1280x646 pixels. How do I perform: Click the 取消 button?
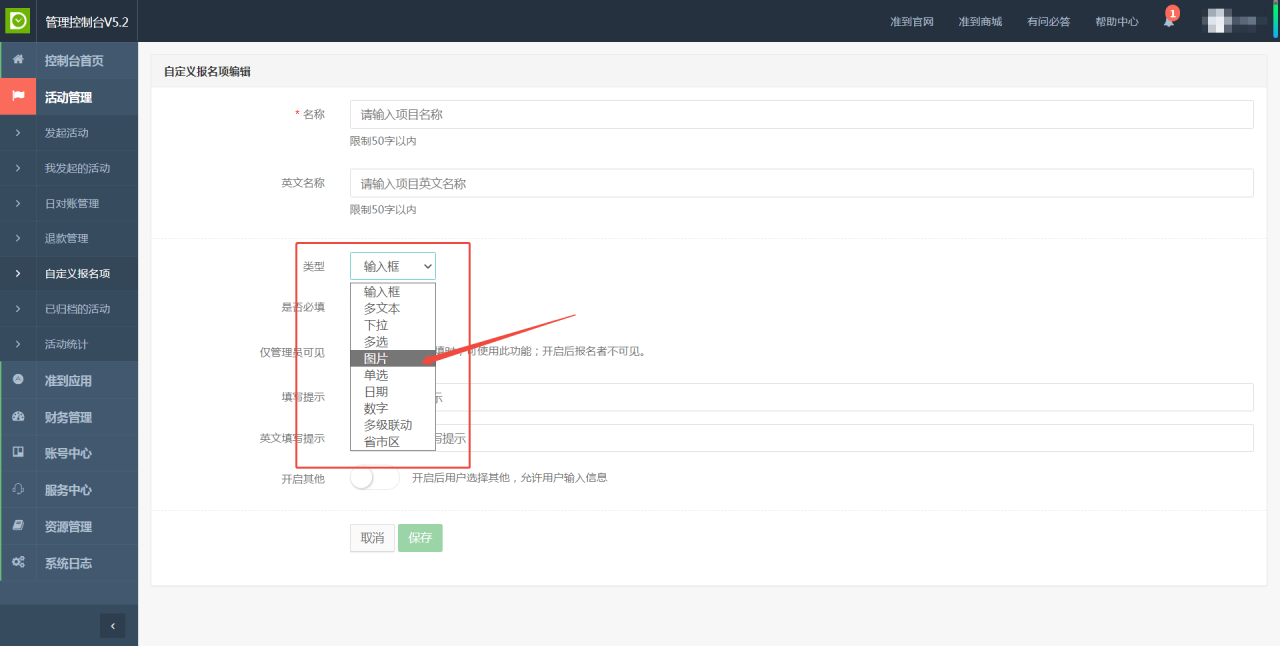[372, 538]
